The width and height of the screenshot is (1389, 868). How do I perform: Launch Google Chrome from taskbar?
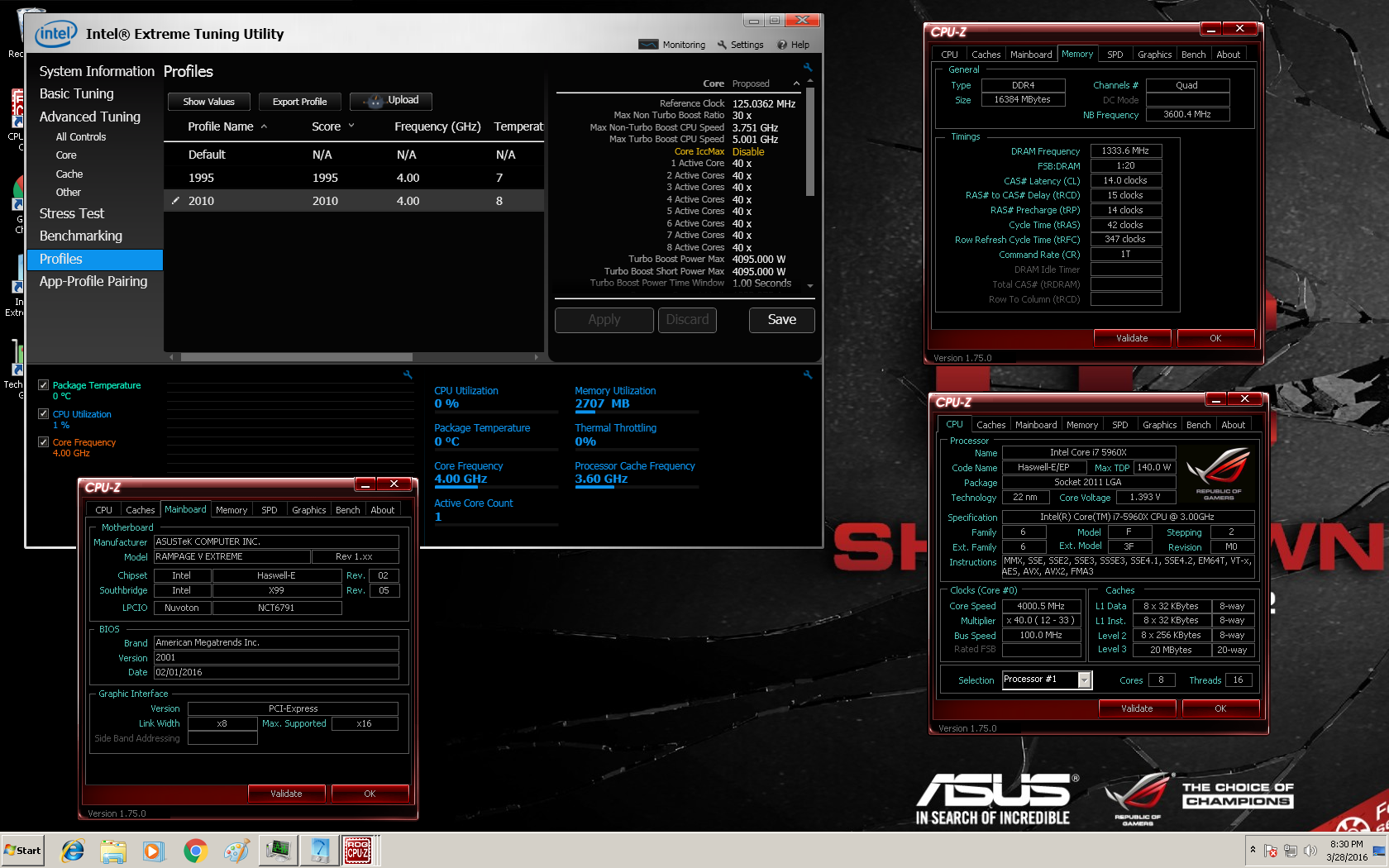[x=195, y=850]
